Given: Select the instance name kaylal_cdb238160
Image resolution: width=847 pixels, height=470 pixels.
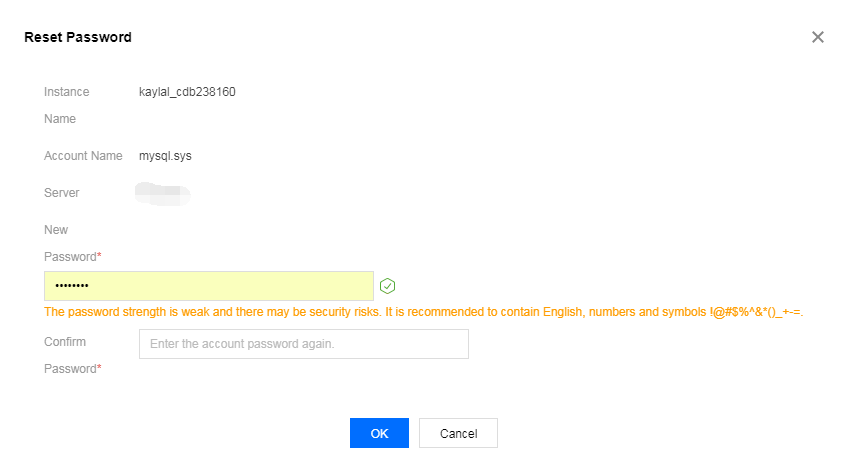Looking at the screenshot, I should pyautogui.click(x=187, y=92).
